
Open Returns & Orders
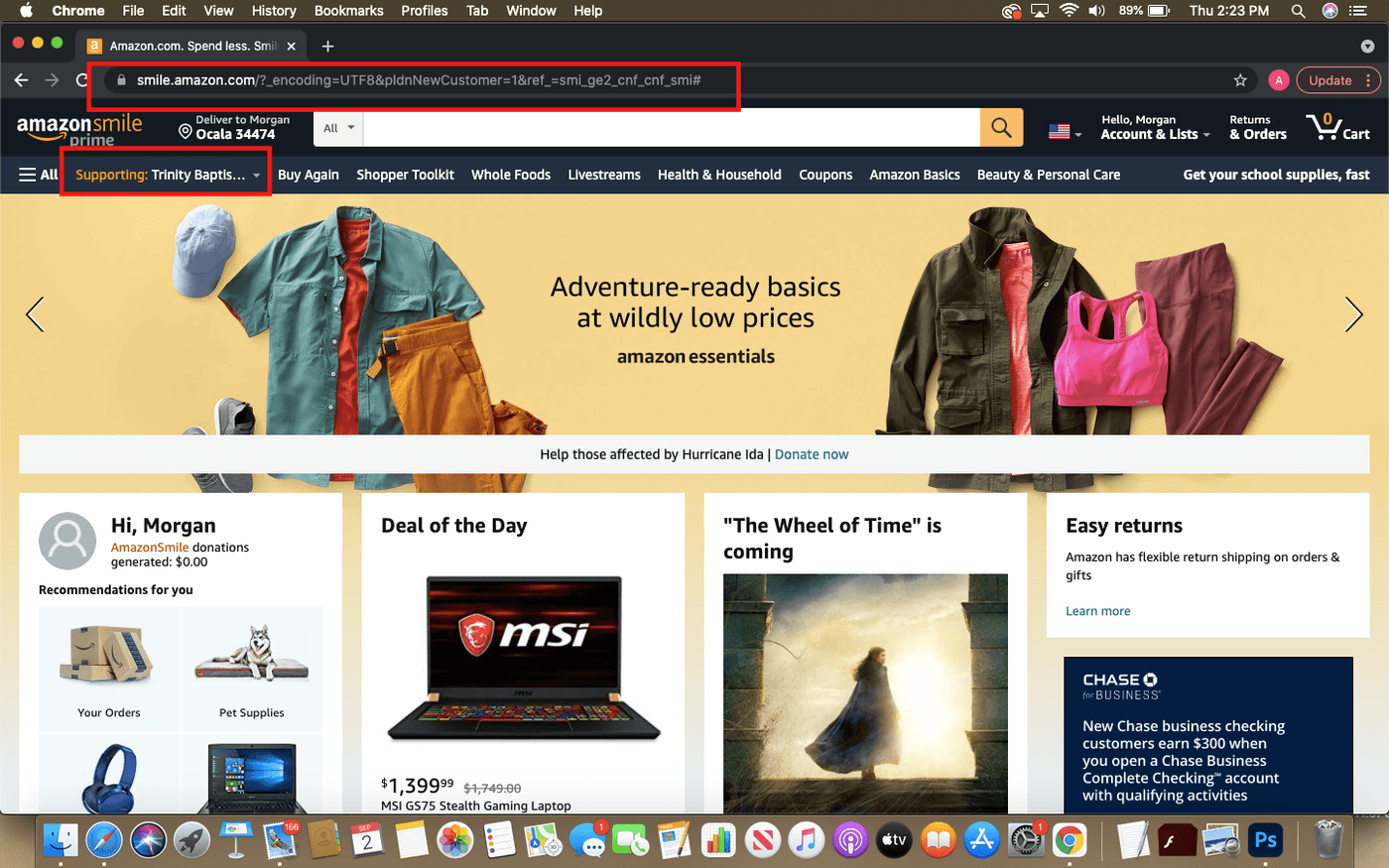(1258, 128)
